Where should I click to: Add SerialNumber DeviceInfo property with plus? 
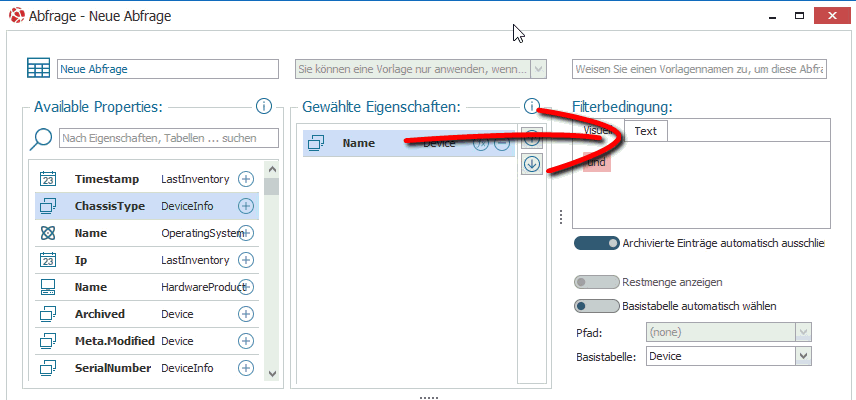[246, 368]
